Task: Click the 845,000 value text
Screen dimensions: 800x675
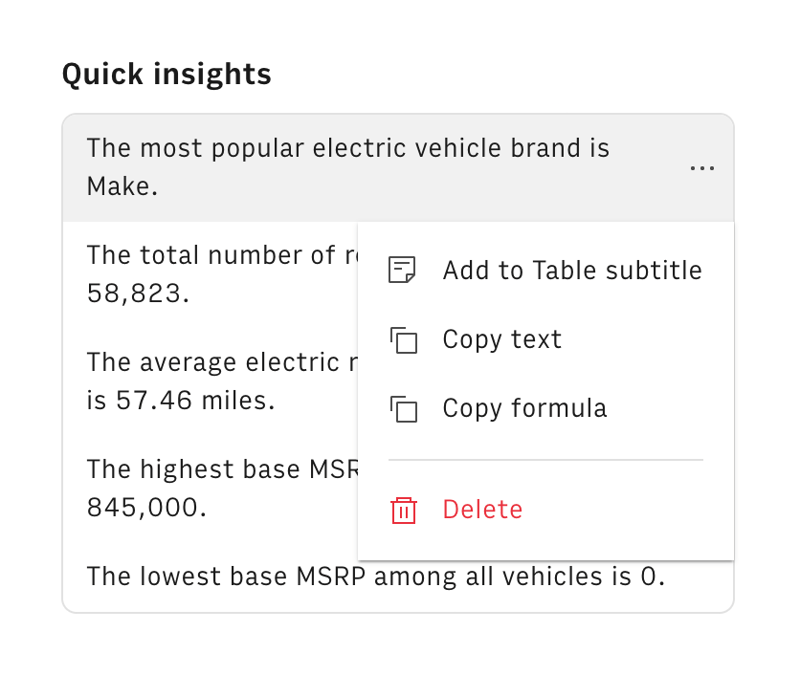Action: tap(146, 508)
